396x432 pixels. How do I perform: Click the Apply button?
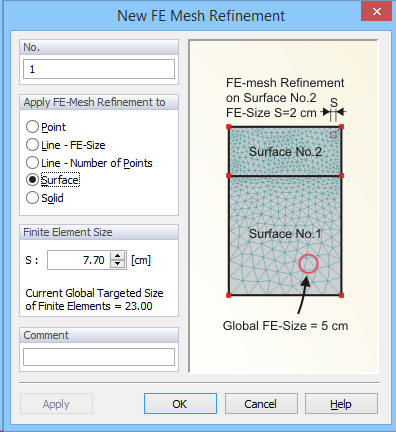click(x=56, y=404)
